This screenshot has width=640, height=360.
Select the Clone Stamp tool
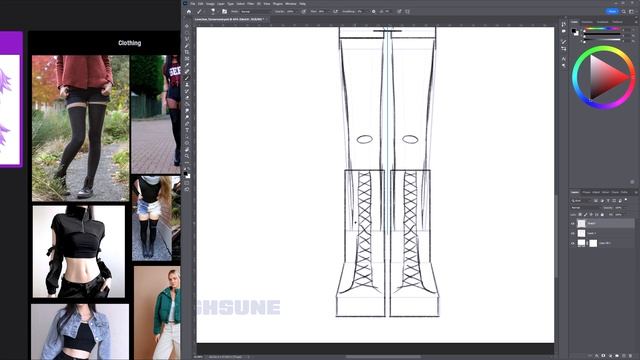coord(187,85)
